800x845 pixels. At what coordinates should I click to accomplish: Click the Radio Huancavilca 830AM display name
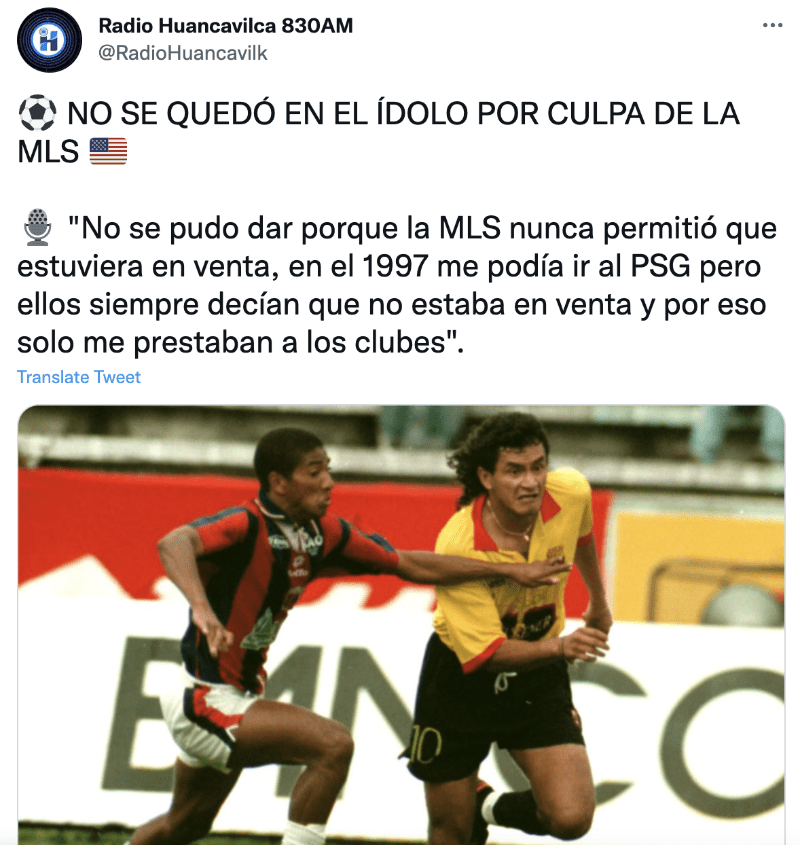click(x=225, y=25)
